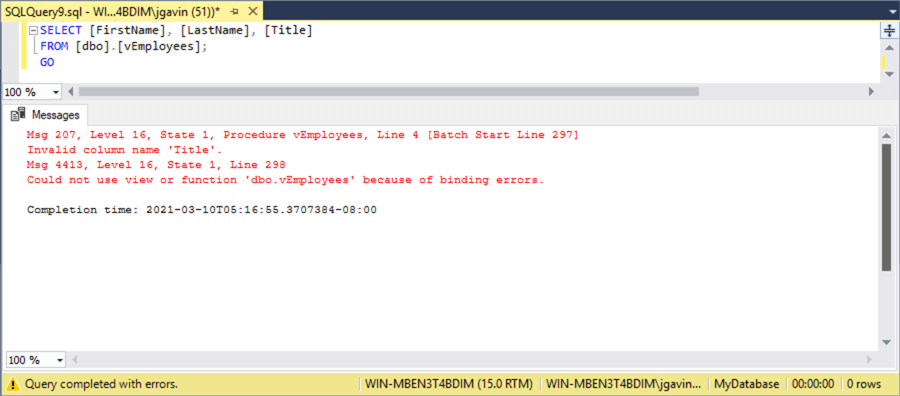Click the yellow warning icon in status bar
The image size is (900, 396).
pyautogui.click(x=13, y=384)
